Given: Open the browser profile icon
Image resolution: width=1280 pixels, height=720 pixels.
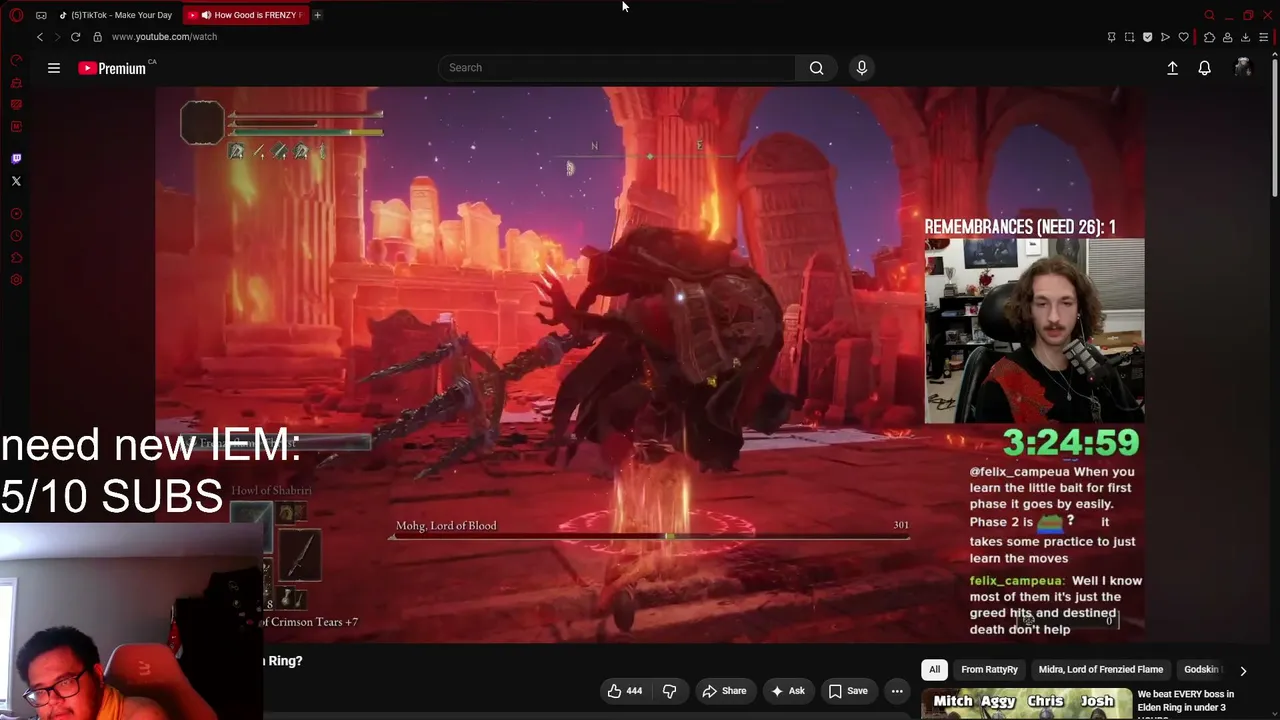Looking at the screenshot, I should click(x=1227, y=37).
